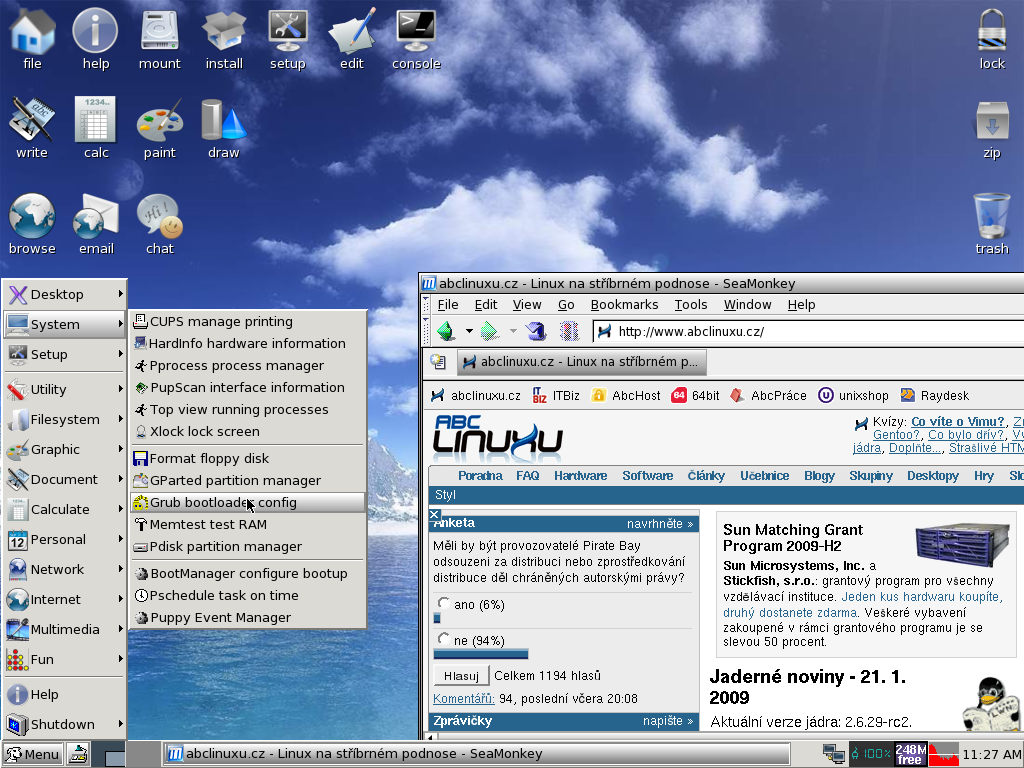The width and height of the screenshot is (1024, 768).
Task: Open the Komentářů comments link
Action: click(464, 699)
